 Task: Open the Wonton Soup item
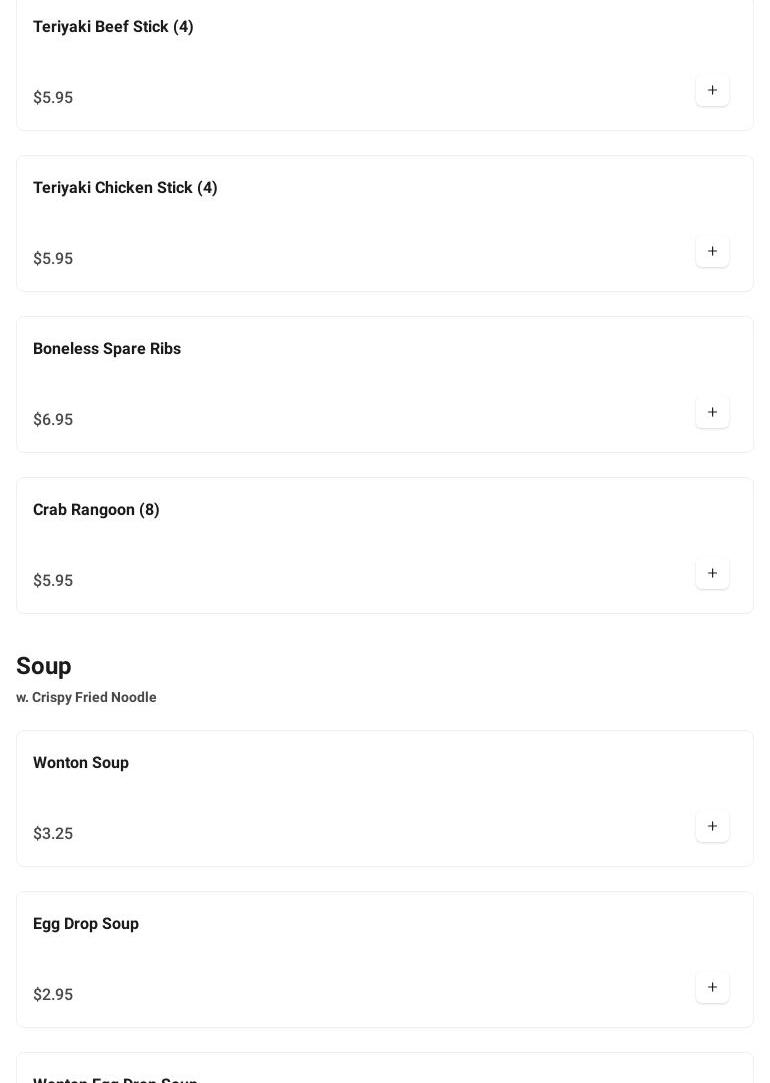(81, 763)
